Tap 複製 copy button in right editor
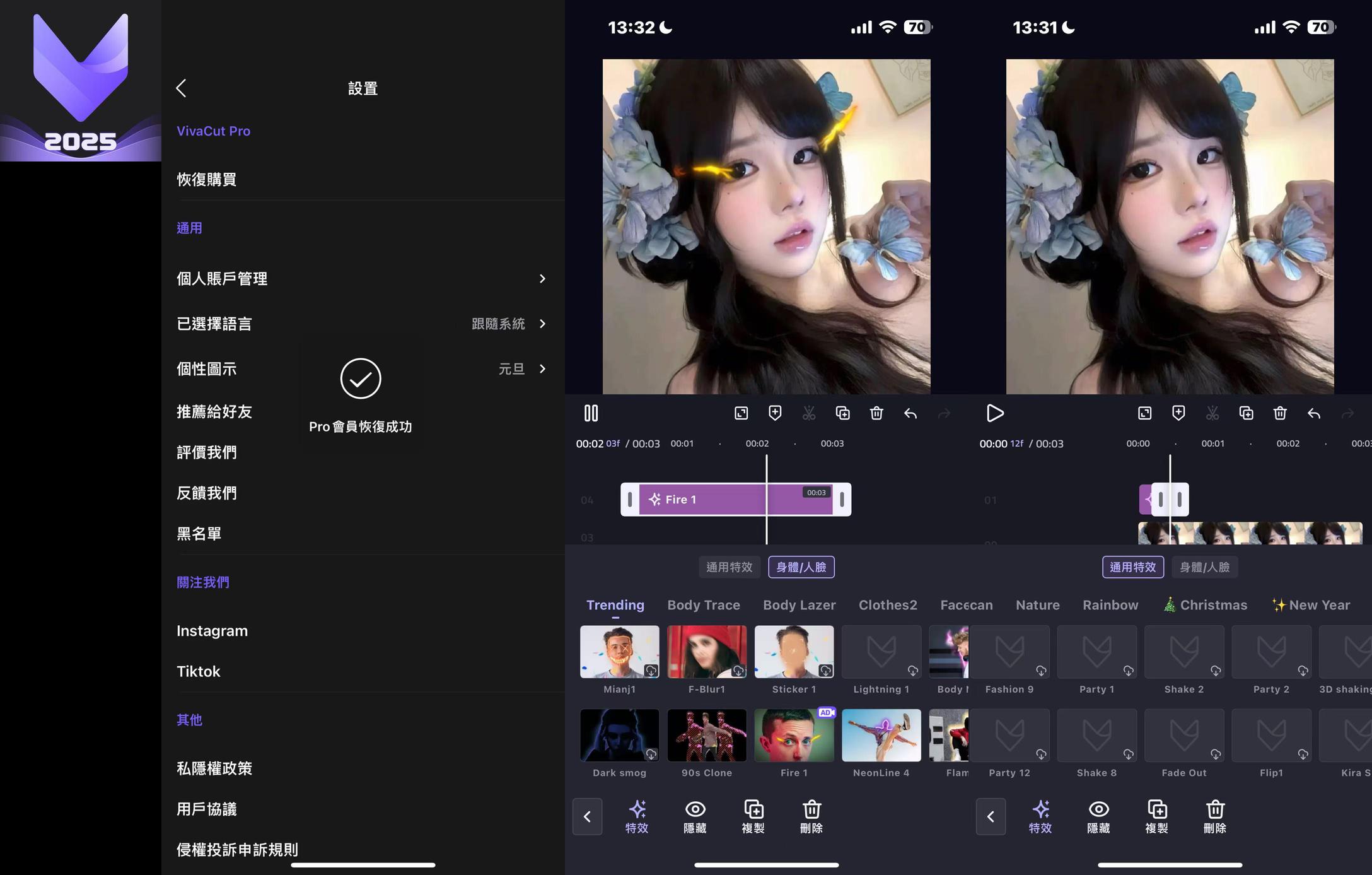The image size is (1372, 875). click(1157, 817)
